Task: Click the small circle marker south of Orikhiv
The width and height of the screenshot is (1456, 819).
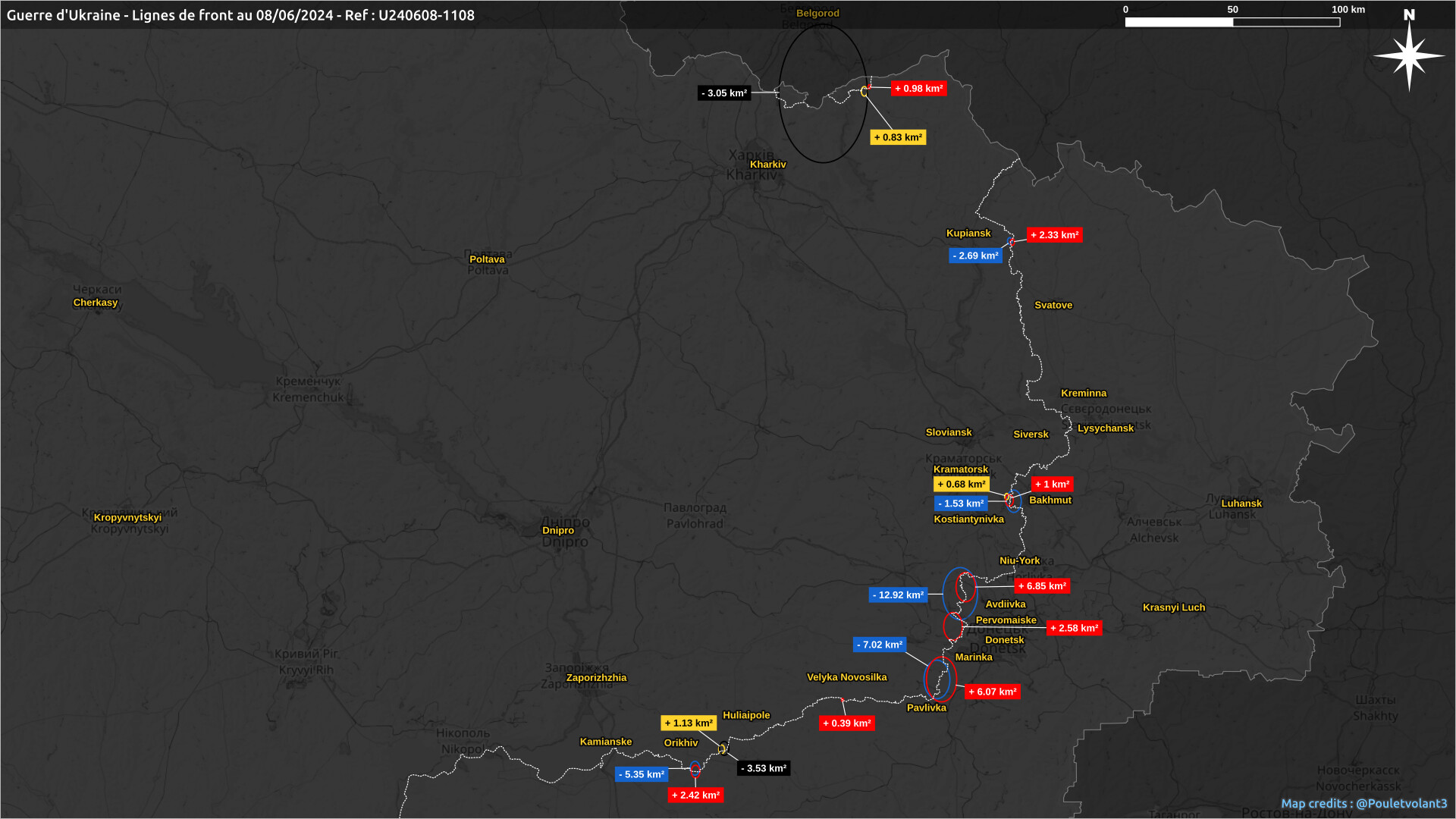Action: coord(695,770)
